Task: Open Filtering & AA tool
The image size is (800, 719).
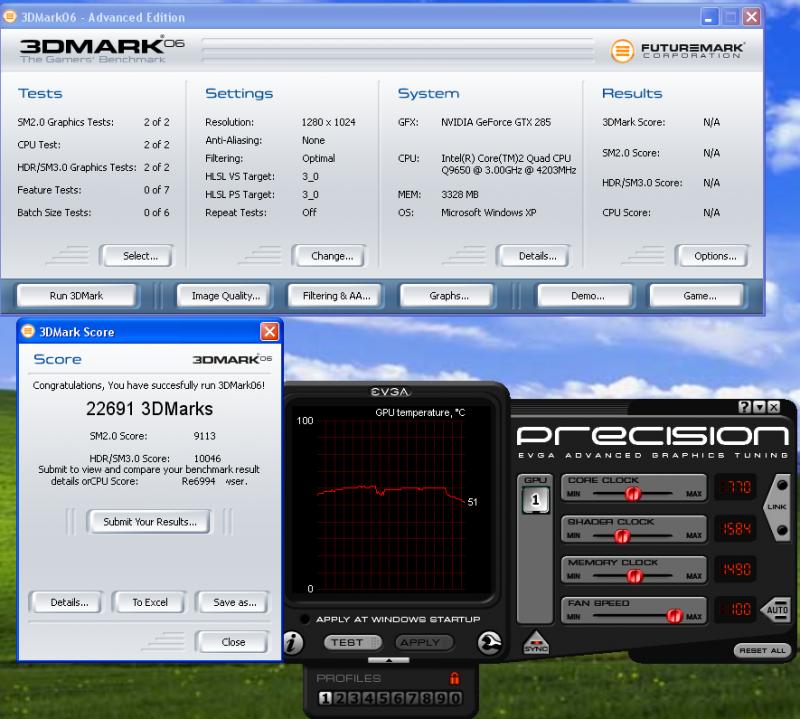Action: 336,296
